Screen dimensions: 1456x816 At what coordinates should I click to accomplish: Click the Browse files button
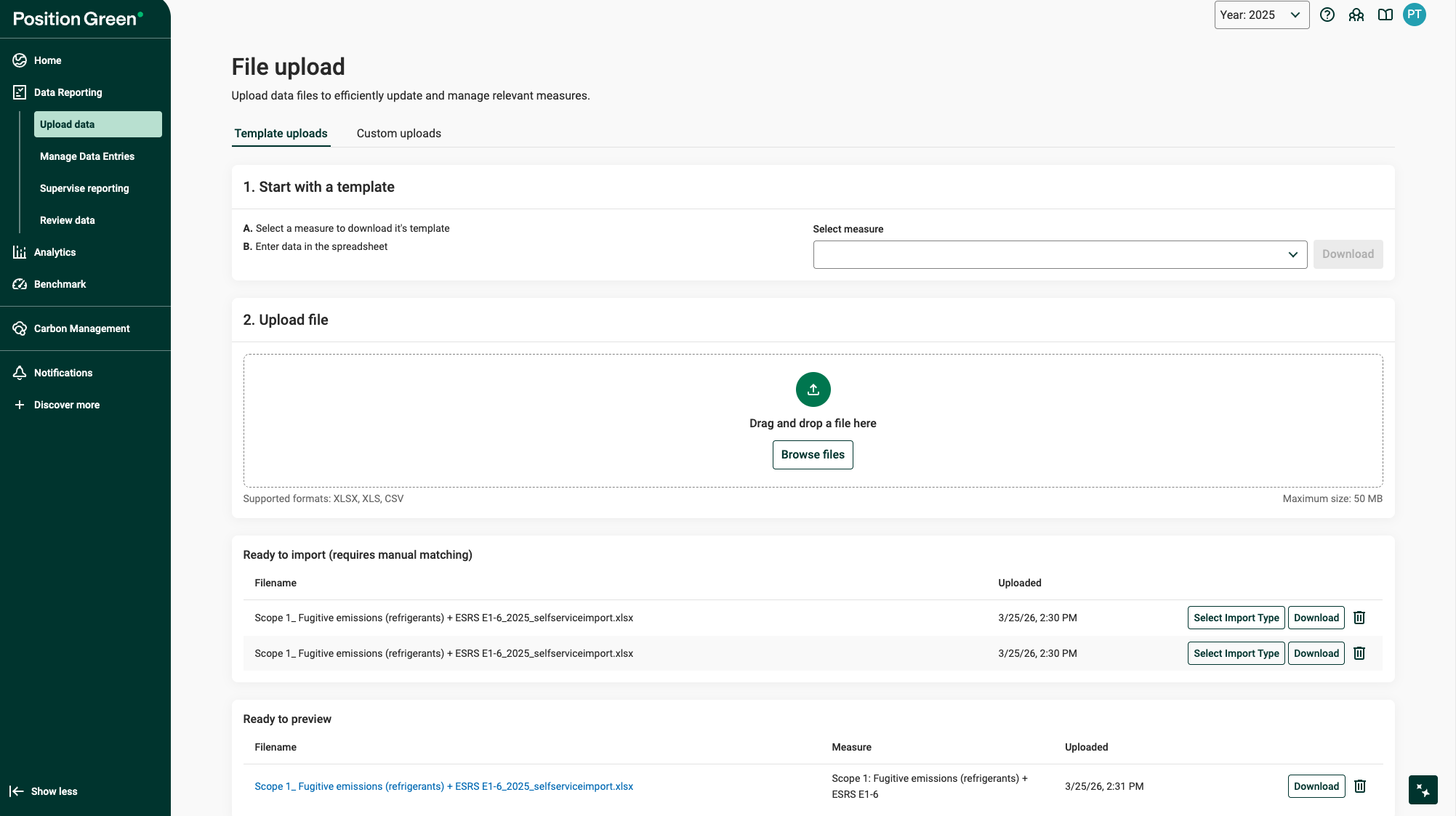coord(813,455)
